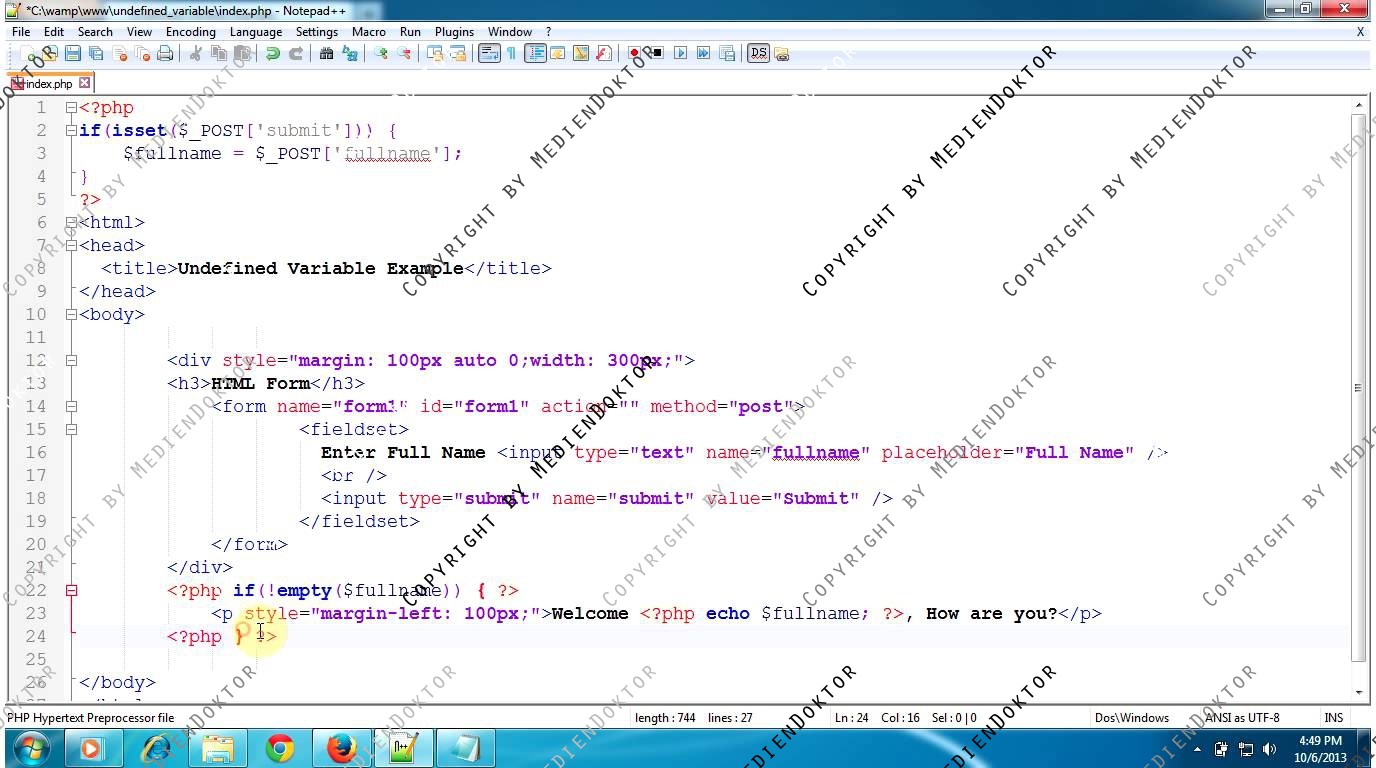Collapse the <div style> fold at line 12
Image resolution: width=1376 pixels, height=768 pixels.
71,360
